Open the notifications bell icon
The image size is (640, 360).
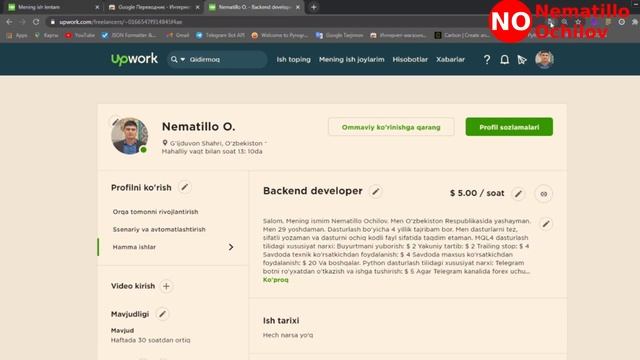pos(504,60)
